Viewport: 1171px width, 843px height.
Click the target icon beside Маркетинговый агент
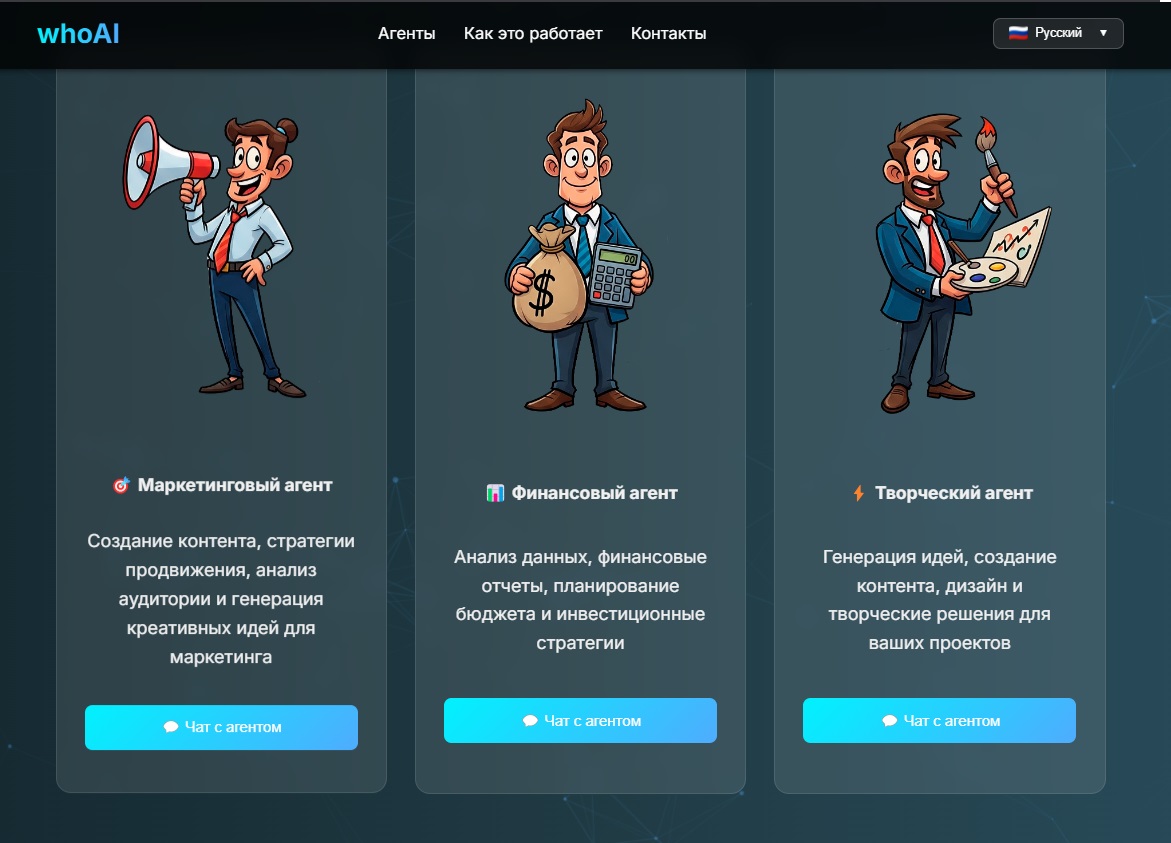(x=121, y=485)
